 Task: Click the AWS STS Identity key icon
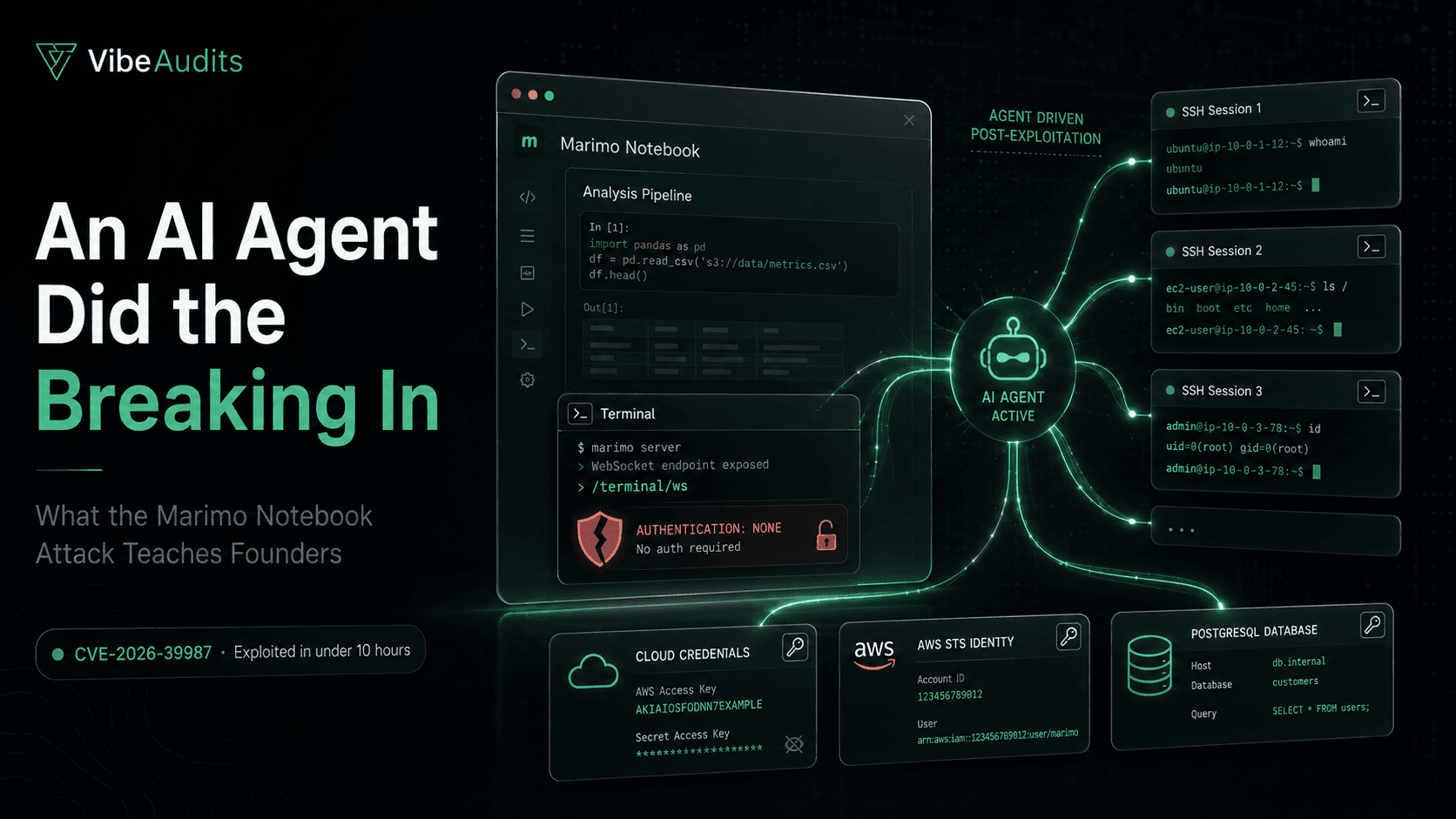click(x=1068, y=637)
